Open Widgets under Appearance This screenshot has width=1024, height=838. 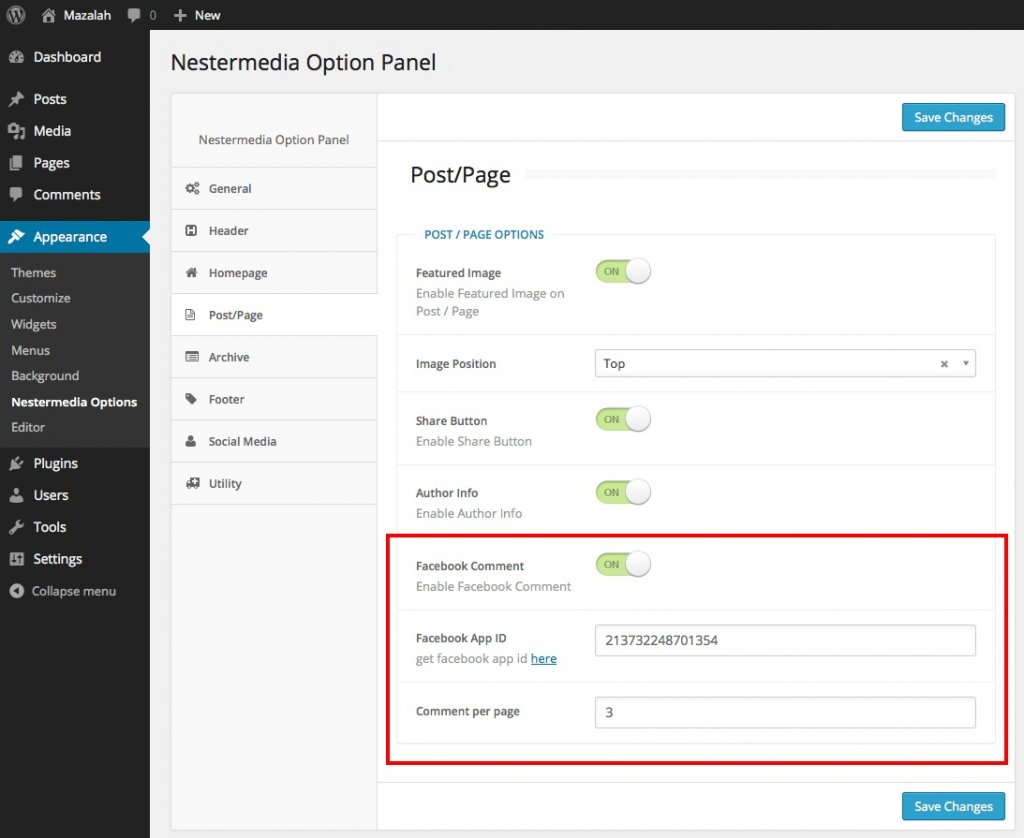33,325
